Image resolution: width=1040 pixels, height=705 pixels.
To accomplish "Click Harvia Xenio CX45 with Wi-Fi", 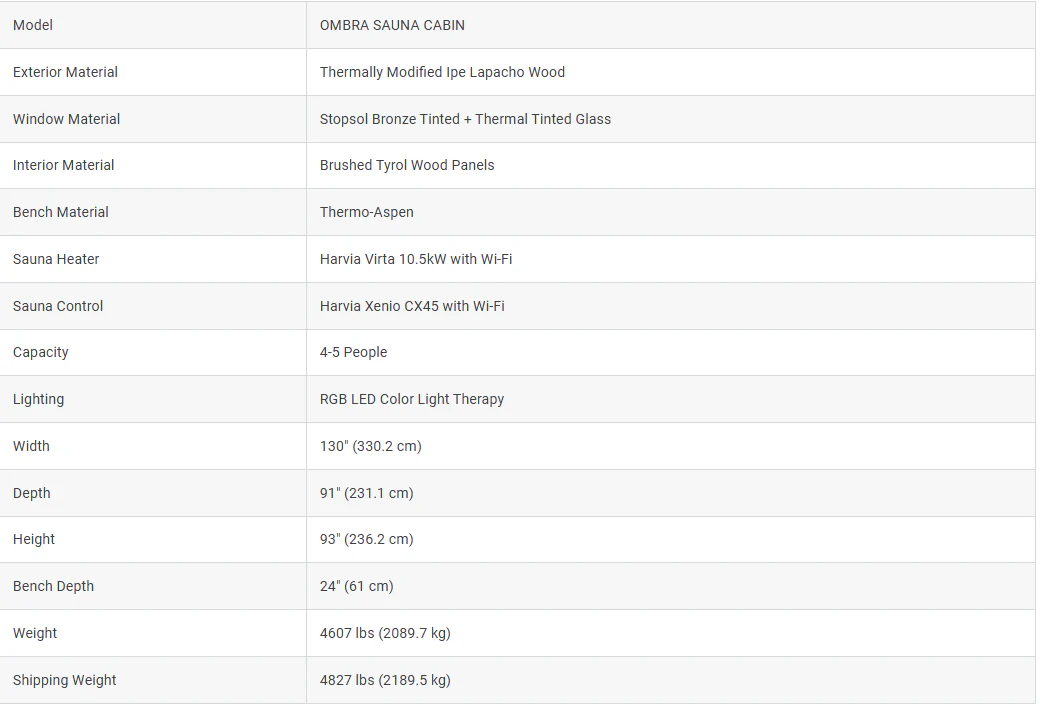I will pyautogui.click(x=412, y=306).
